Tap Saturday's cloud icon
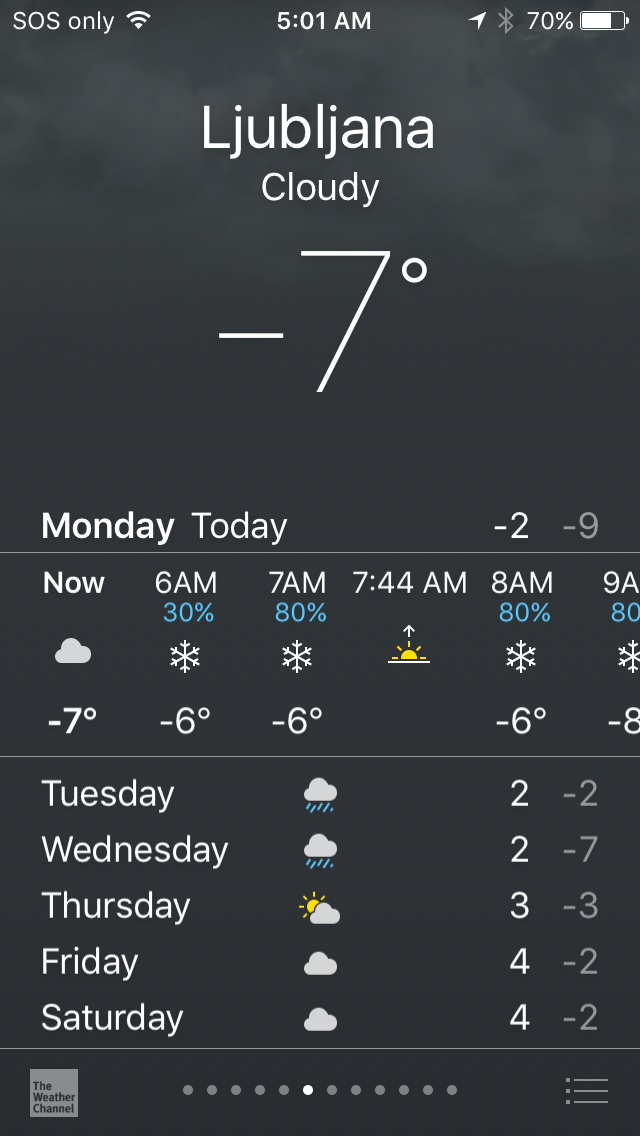This screenshot has width=640, height=1136. (320, 1019)
